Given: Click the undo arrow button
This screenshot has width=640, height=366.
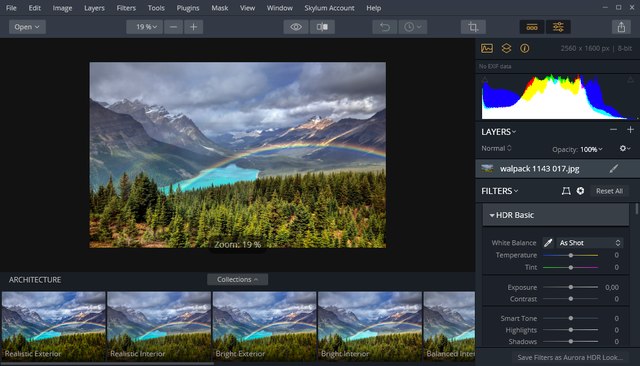Looking at the screenshot, I should (384, 27).
